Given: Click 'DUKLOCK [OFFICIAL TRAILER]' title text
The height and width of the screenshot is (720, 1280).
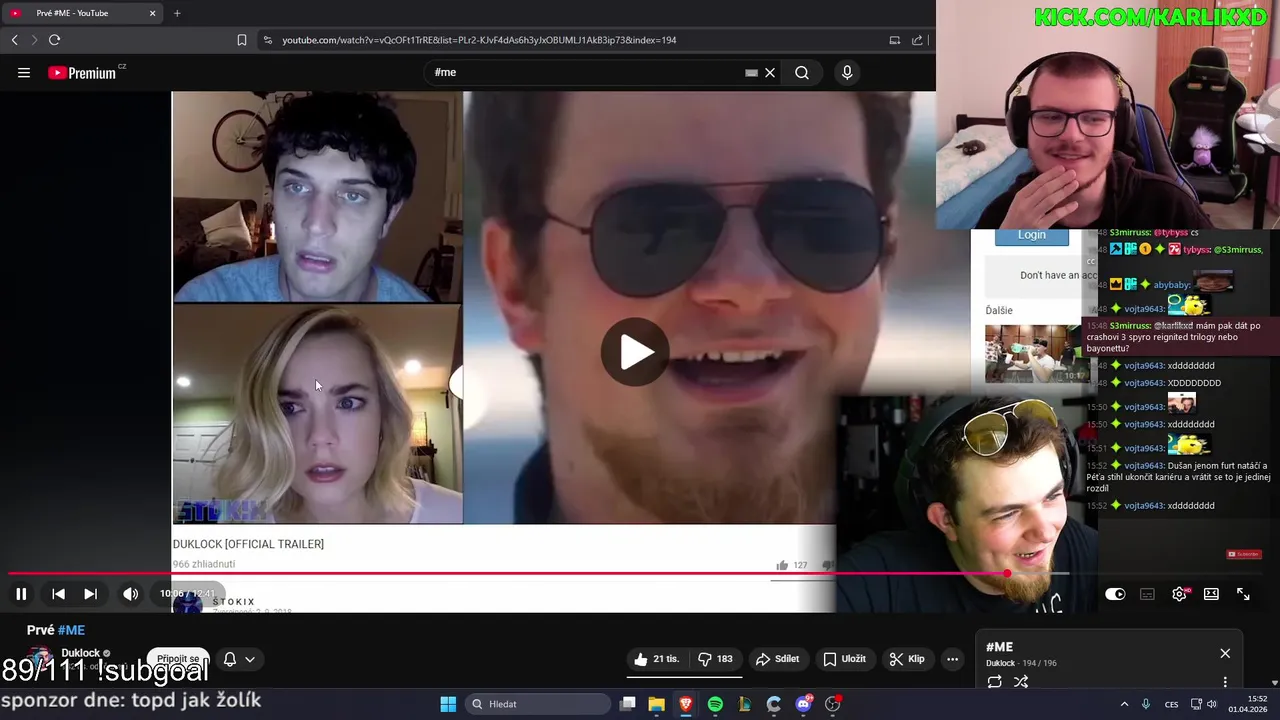Looking at the screenshot, I should click(248, 544).
